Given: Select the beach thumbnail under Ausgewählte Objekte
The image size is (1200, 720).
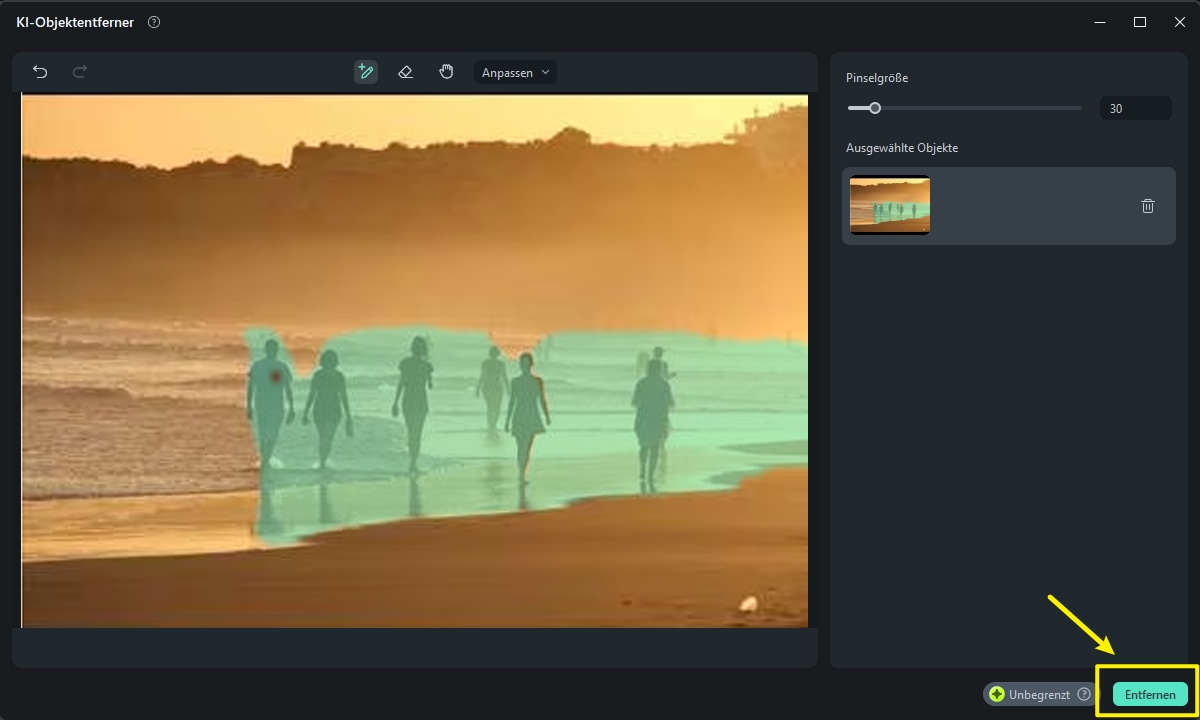Looking at the screenshot, I should (890, 205).
